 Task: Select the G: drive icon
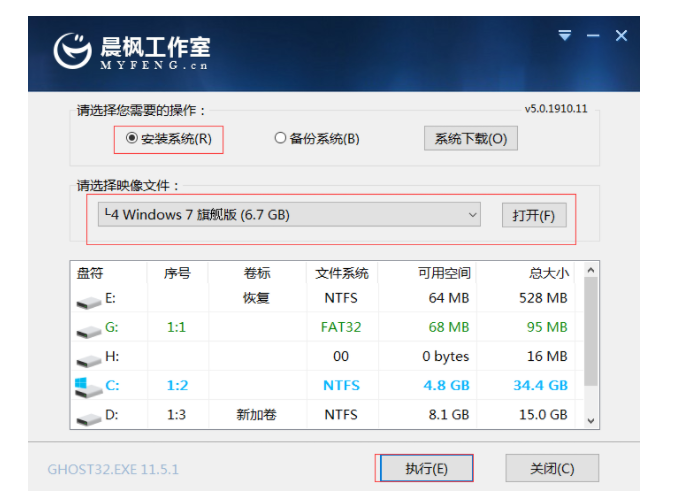point(89,331)
